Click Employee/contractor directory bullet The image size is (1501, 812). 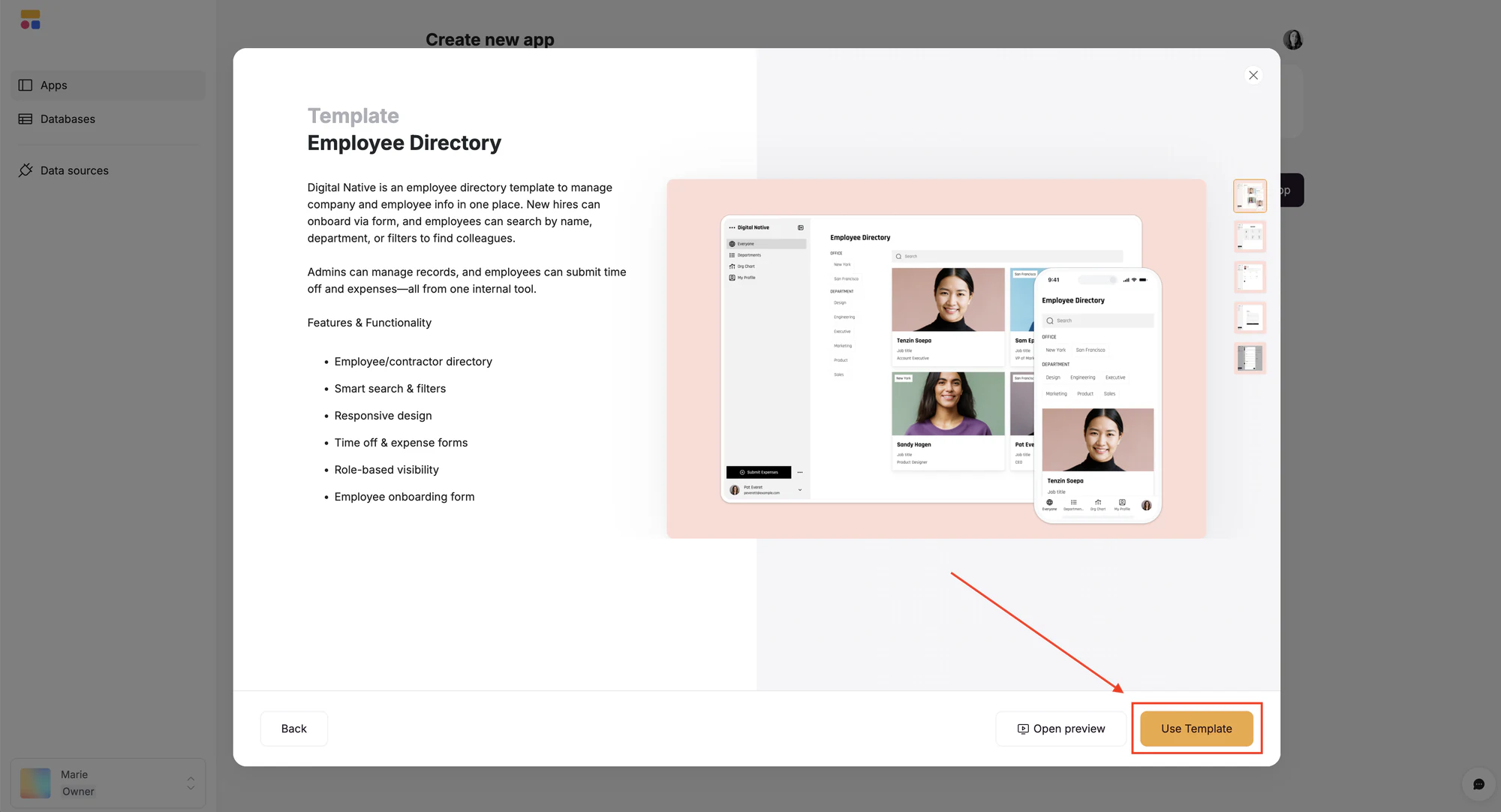pos(414,362)
